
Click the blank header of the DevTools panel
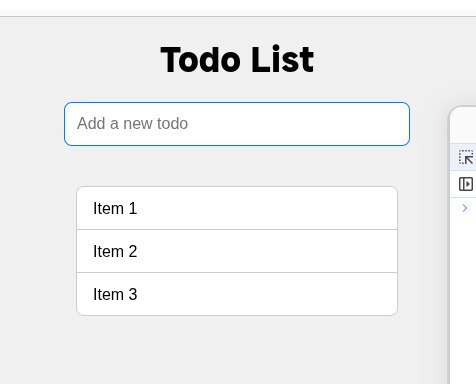point(464,126)
